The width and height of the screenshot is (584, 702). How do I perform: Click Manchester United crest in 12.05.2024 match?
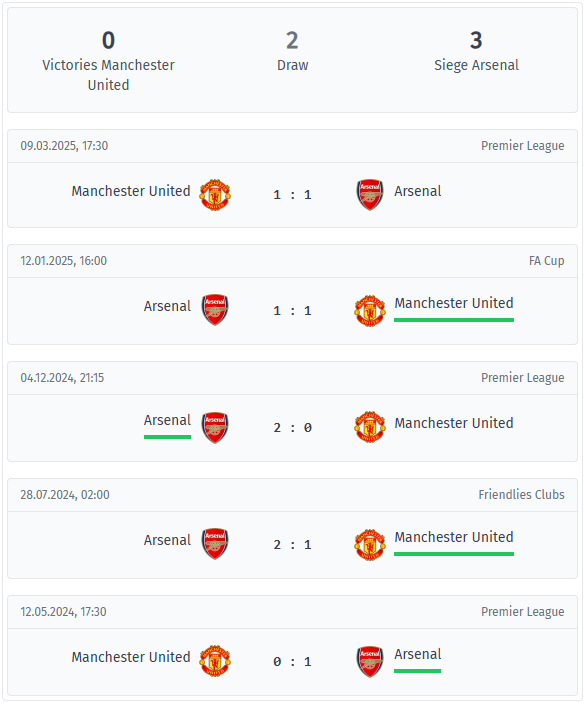(215, 661)
